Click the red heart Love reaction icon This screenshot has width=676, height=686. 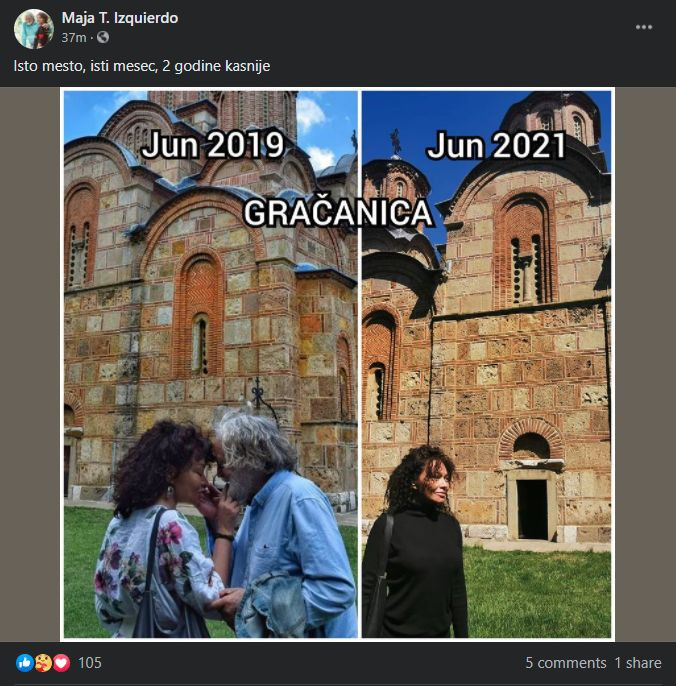coord(61,663)
